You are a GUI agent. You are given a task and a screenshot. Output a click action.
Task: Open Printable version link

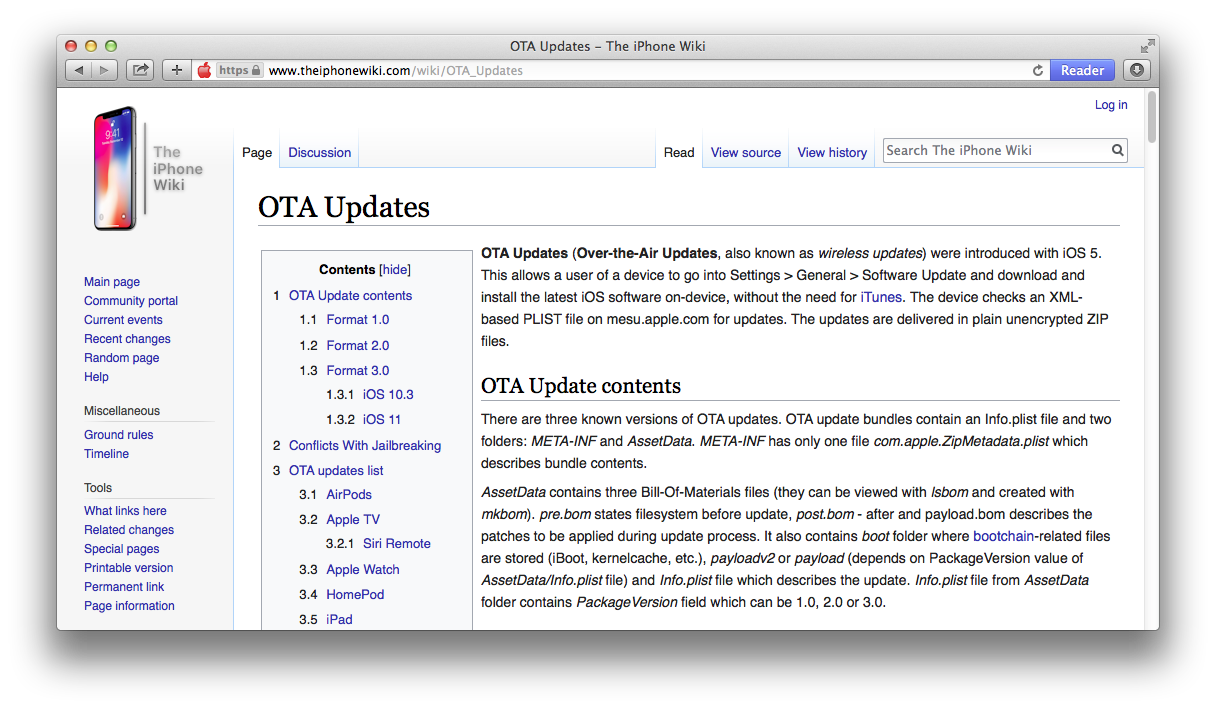tap(129, 568)
